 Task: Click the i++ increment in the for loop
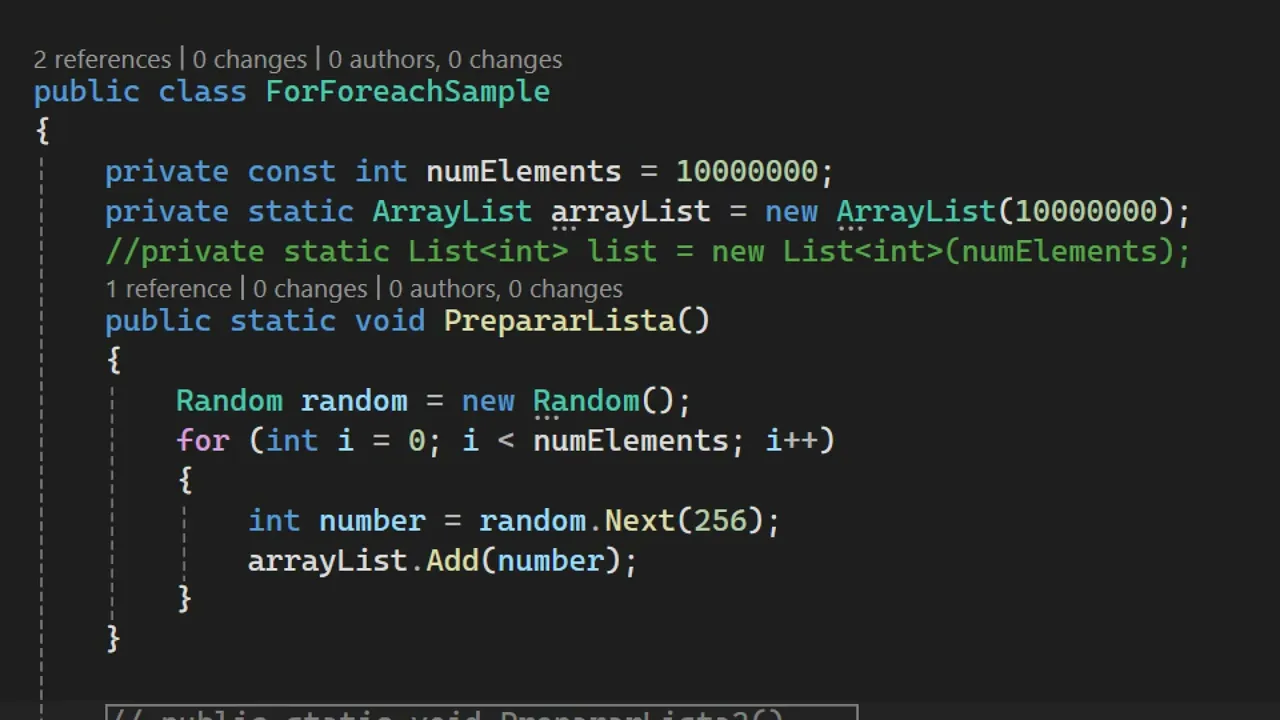tap(791, 441)
